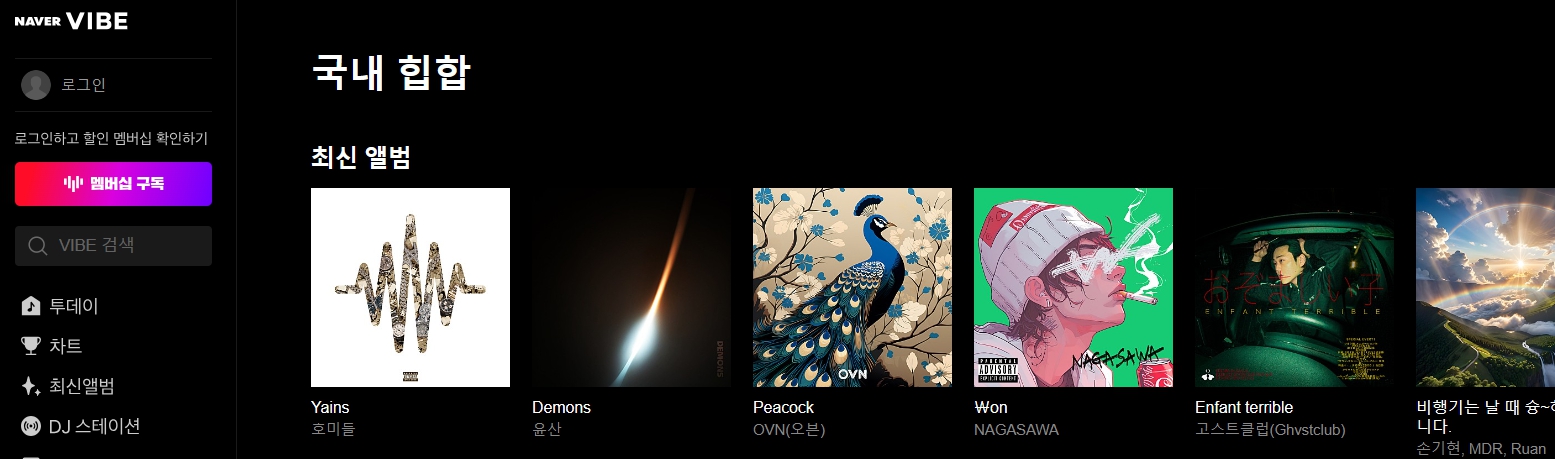The width and height of the screenshot is (1555, 459).
Task: Click the DJ 스테이션 broadcast icon
Action: pos(31,426)
